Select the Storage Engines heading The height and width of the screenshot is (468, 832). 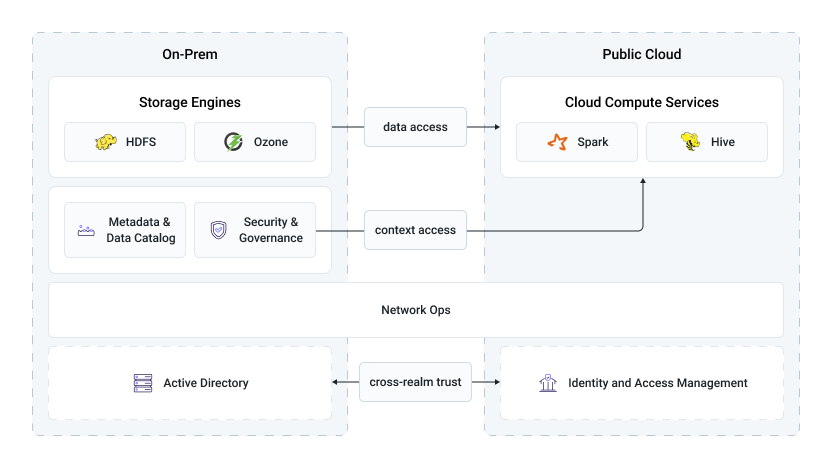pos(190,102)
